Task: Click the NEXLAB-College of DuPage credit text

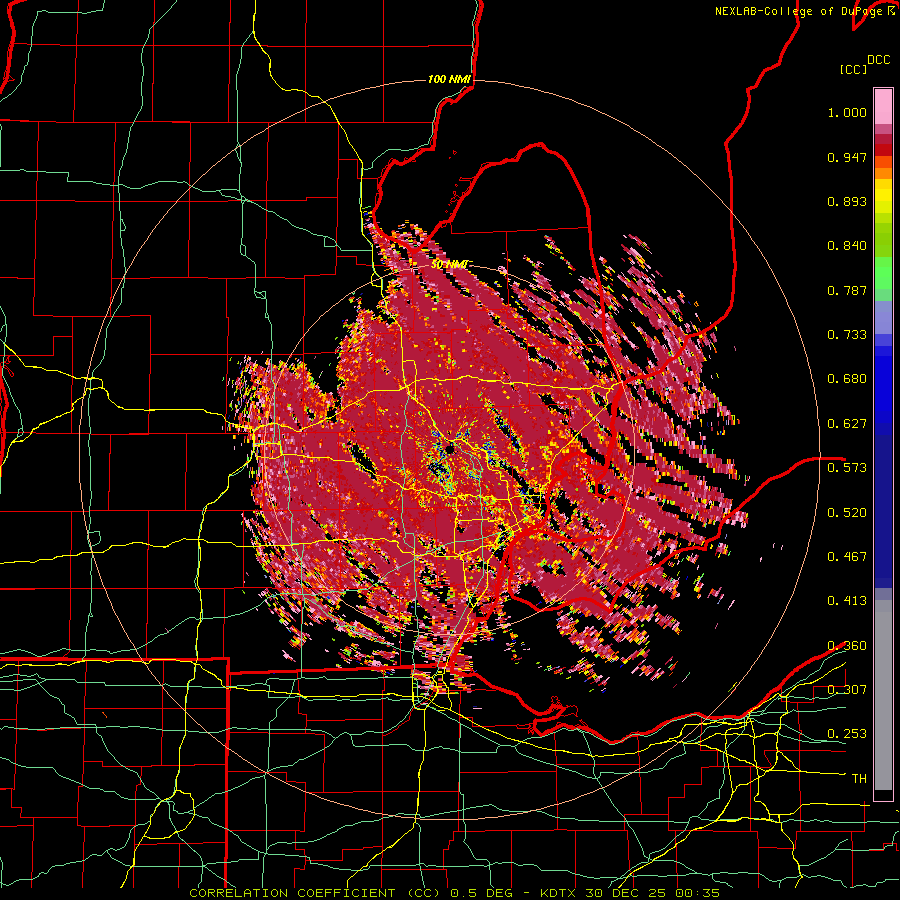Action: click(798, 11)
